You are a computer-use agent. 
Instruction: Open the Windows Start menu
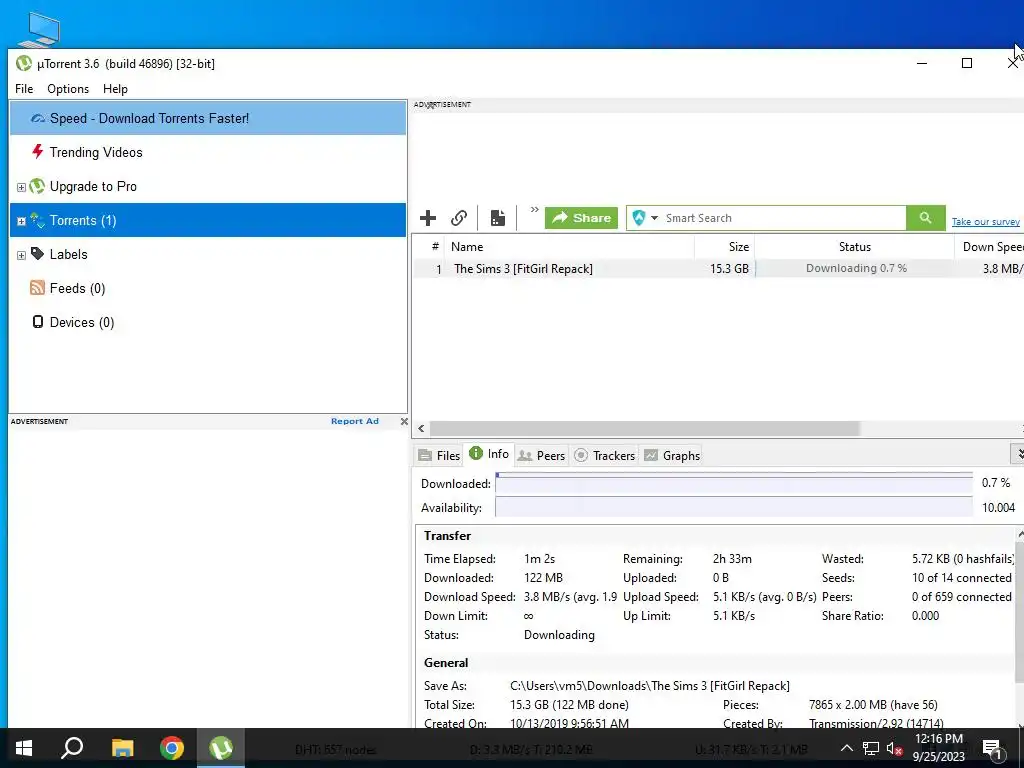(x=24, y=748)
